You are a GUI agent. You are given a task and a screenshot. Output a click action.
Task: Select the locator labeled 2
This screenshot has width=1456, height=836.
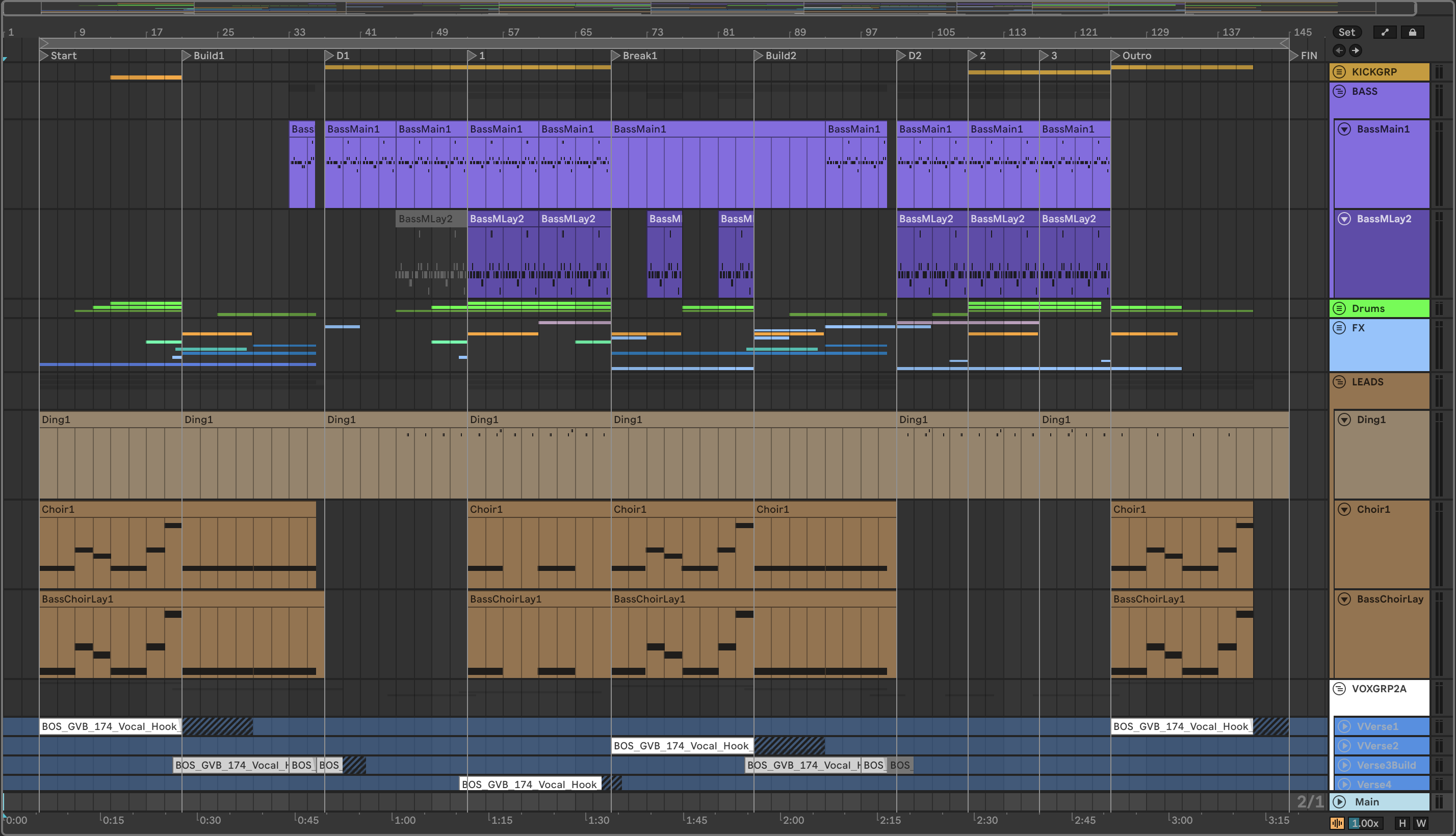977,56
